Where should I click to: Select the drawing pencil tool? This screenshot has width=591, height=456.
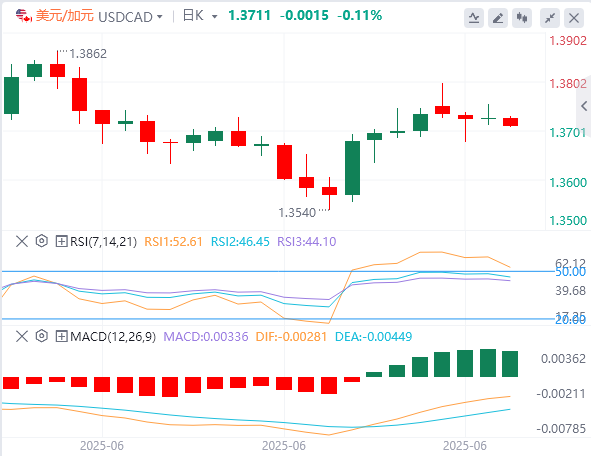click(498, 18)
